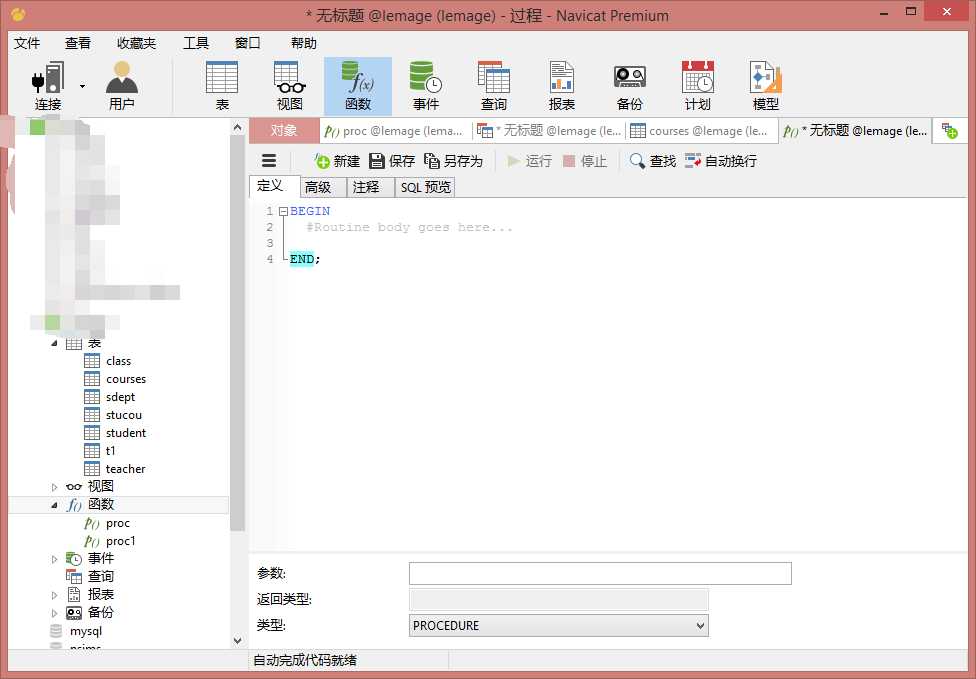The width and height of the screenshot is (976, 679).
Task: Show the 视图 views list
Action: click(x=289, y=86)
